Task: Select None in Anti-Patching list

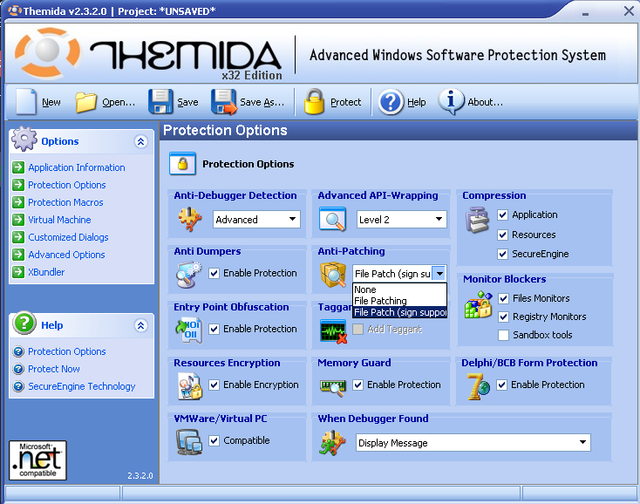Action: pyautogui.click(x=400, y=290)
